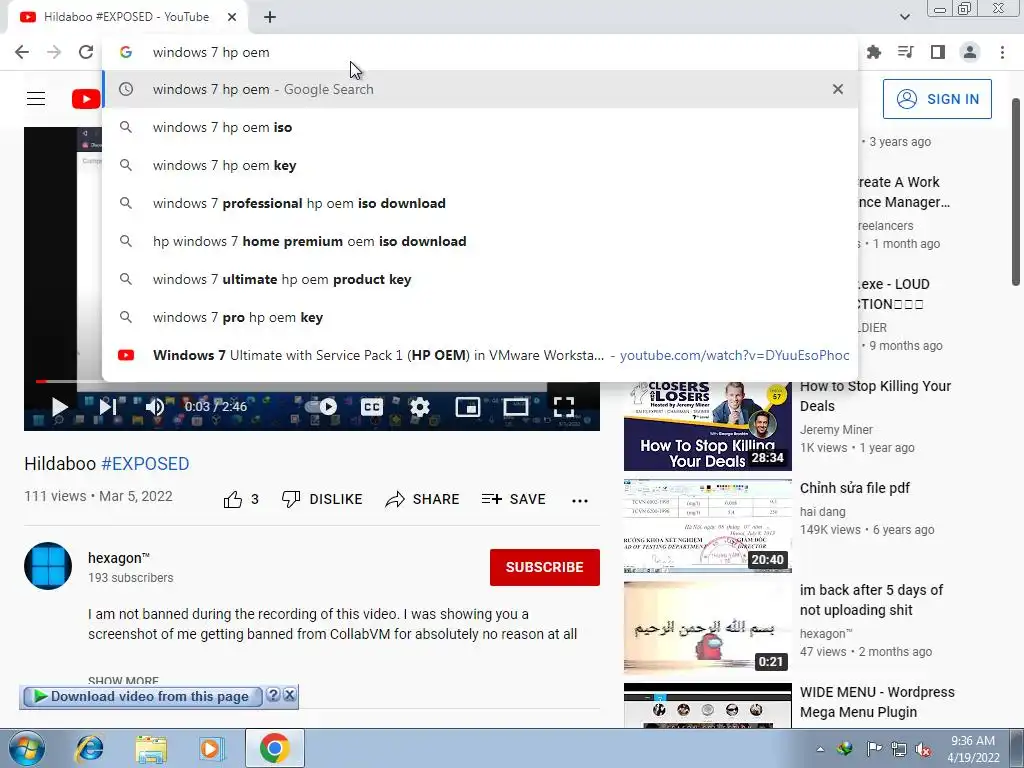This screenshot has width=1024, height=768.
Task: Toggle closed captions CC button
Action: [x=372, y=407]
